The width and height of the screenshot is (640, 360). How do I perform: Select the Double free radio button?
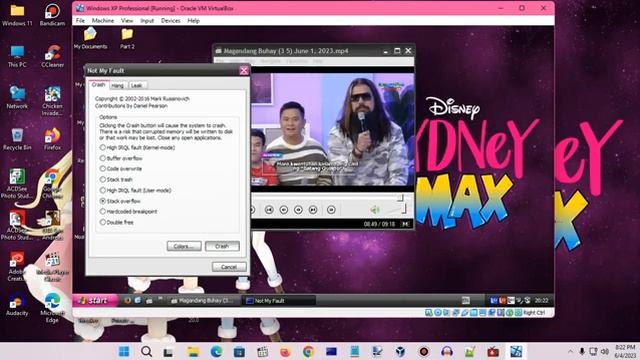pyautogui.click(x=117, y=222)
